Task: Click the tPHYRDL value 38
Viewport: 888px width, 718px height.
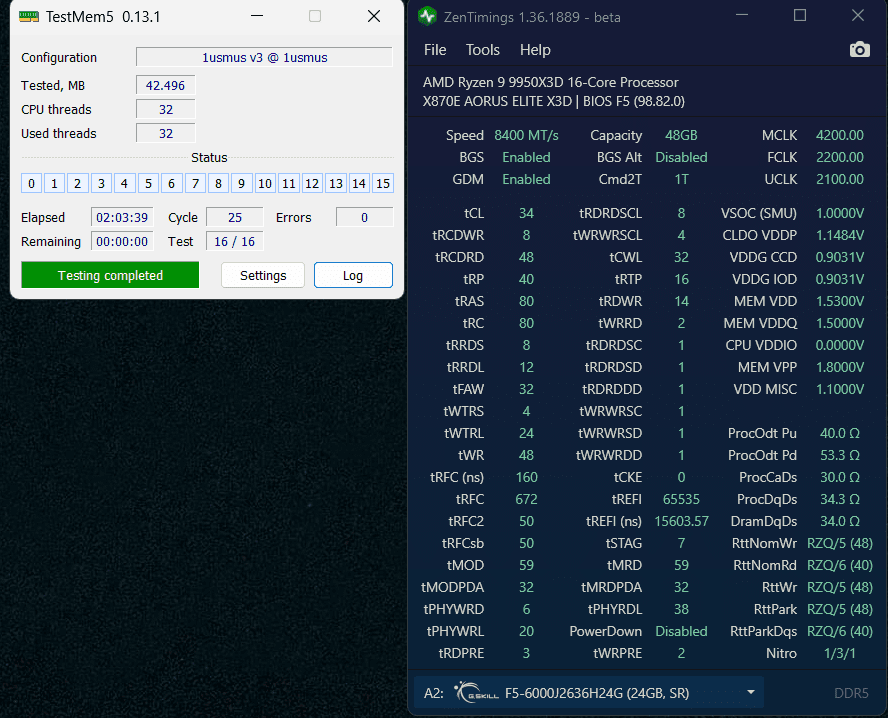Action: pyautogui.click(x=681, y=609)
